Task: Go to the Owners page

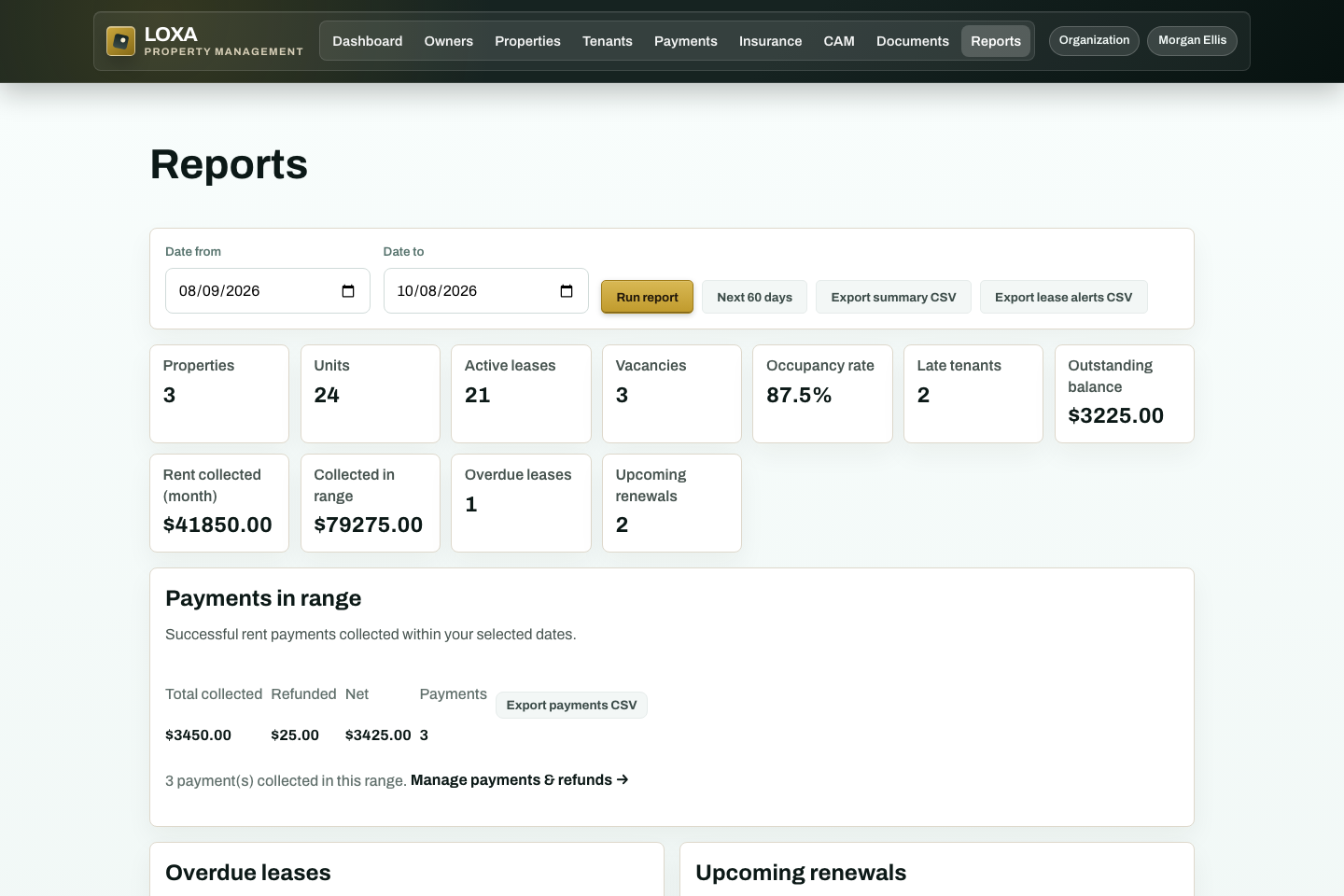Action: click(x=449, y=41)
